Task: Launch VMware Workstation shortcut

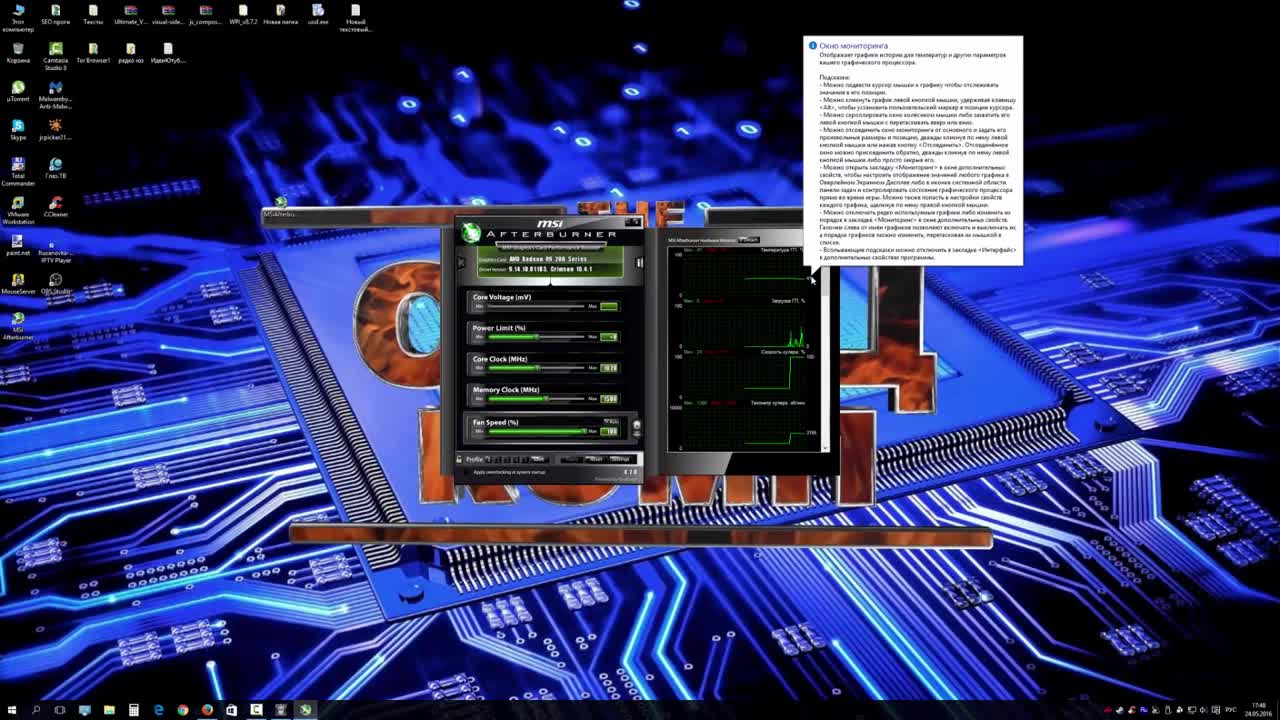Action: pyautogui.click(x=18, y=209)
